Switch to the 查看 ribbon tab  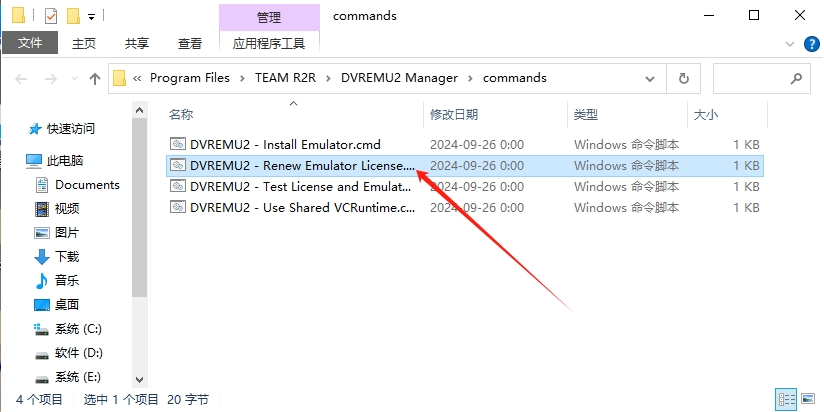pos(190,44)
